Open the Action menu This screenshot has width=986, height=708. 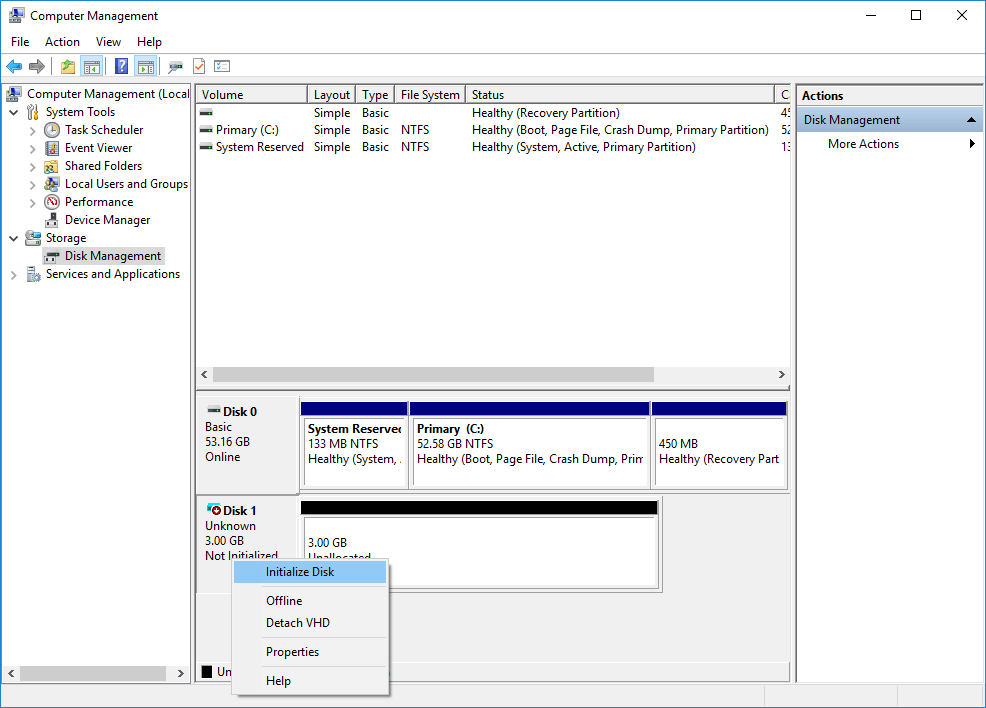click(62, 41)
